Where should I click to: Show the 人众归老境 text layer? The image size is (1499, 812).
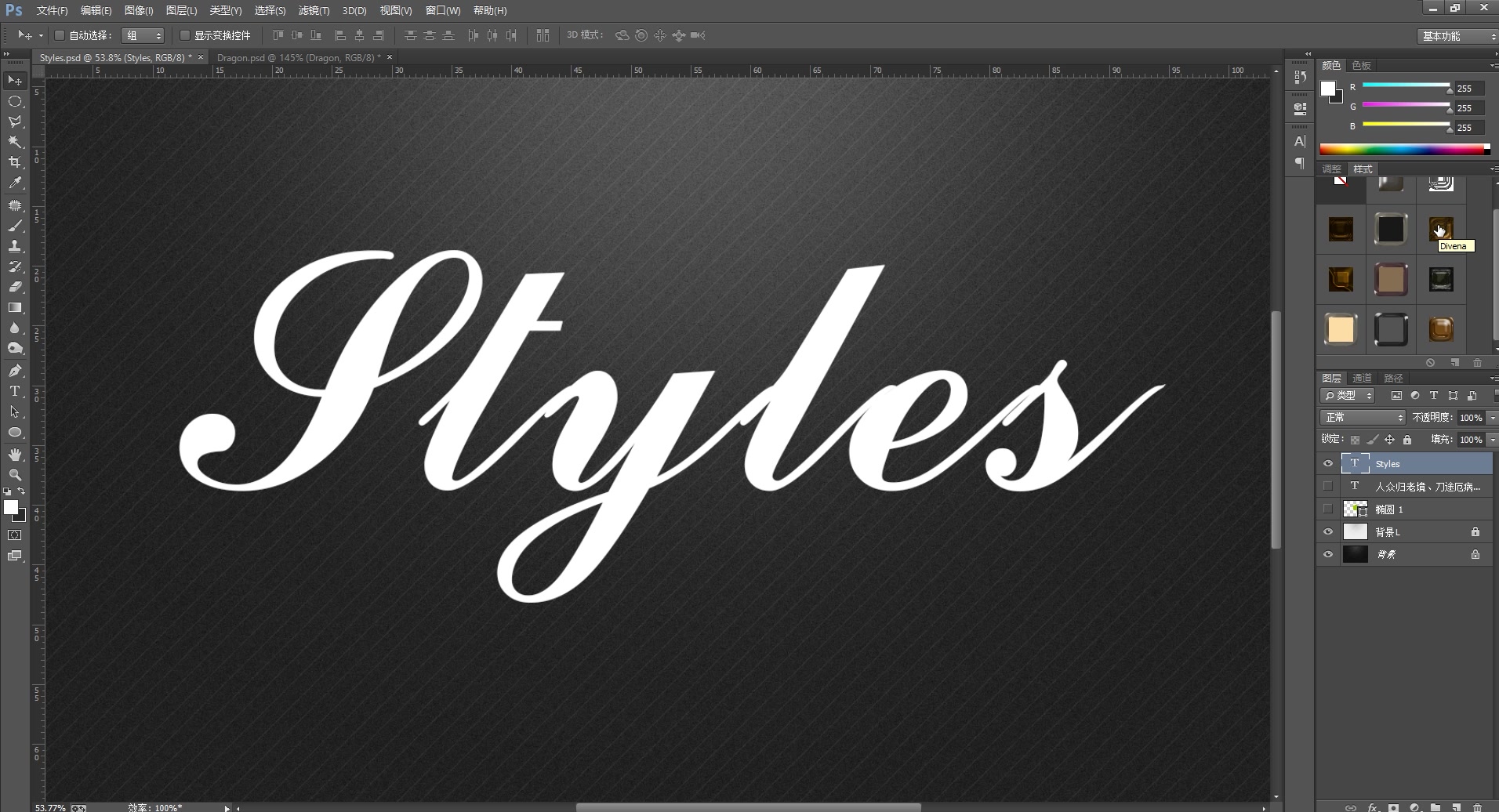point(1329,486)
